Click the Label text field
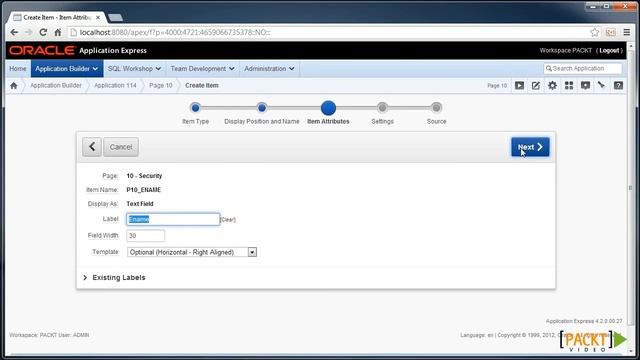Screen dimensions: 640x360 tap(173, 219)
